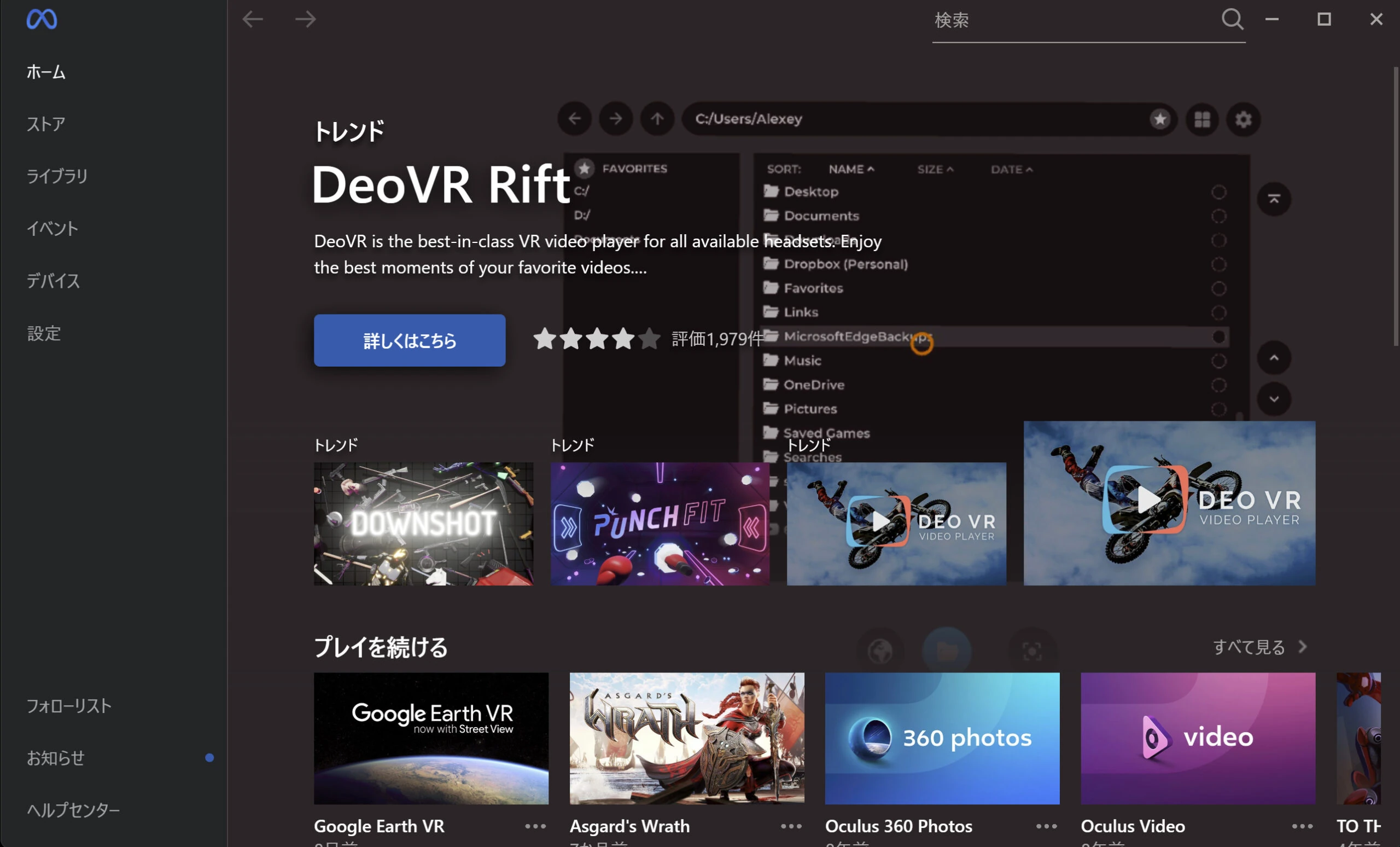Viewport: 1400px width, 847px height.
Task: Select デバイス in the sidebar
Action: (54, 281)
